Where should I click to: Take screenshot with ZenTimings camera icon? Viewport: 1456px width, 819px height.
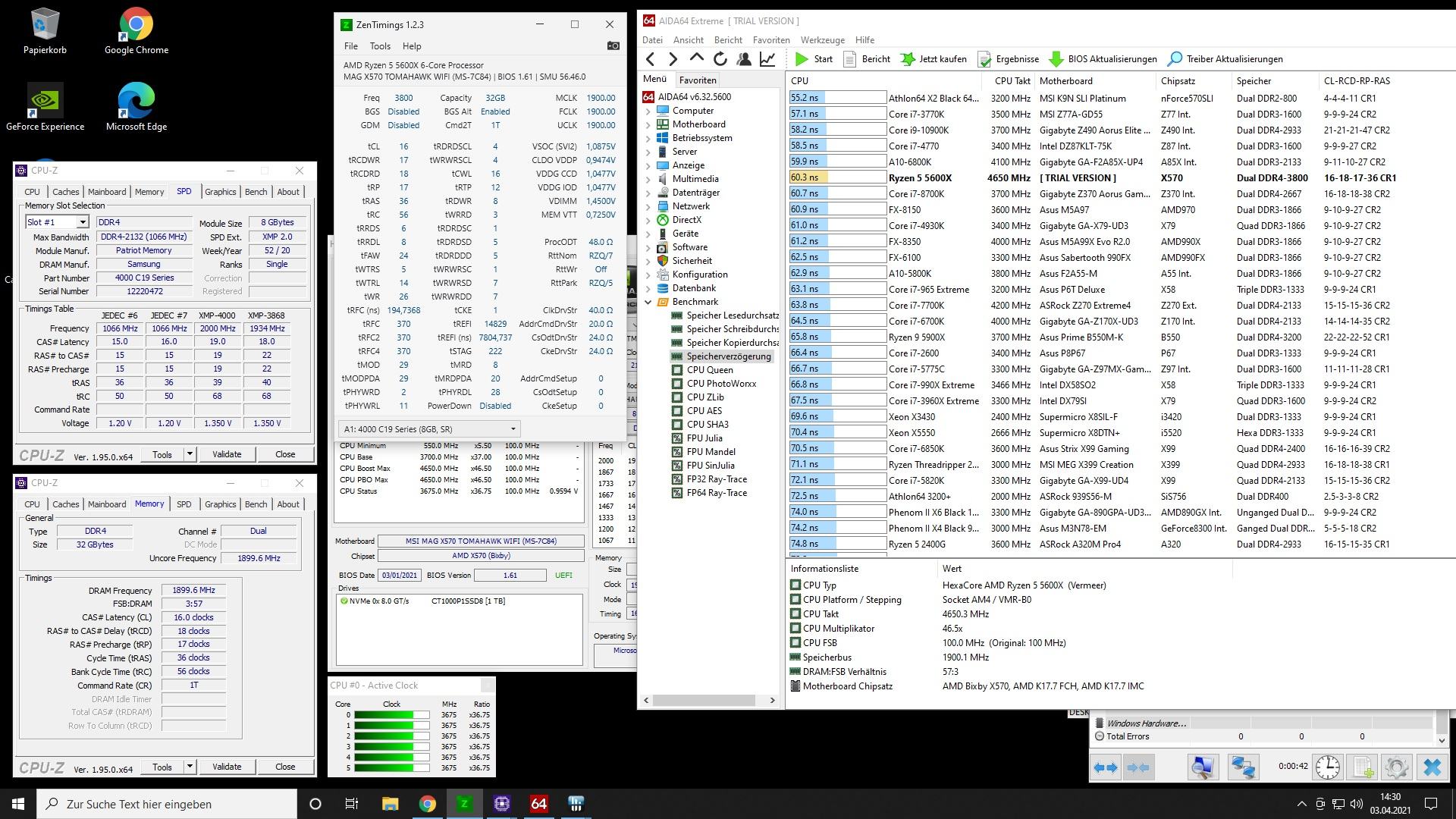[x=613, y=46]
